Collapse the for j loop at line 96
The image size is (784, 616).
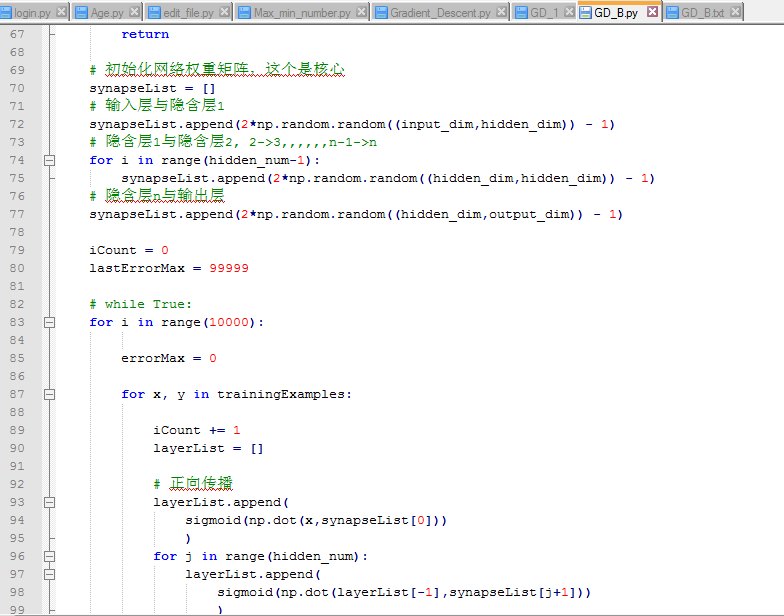point(50,556)
